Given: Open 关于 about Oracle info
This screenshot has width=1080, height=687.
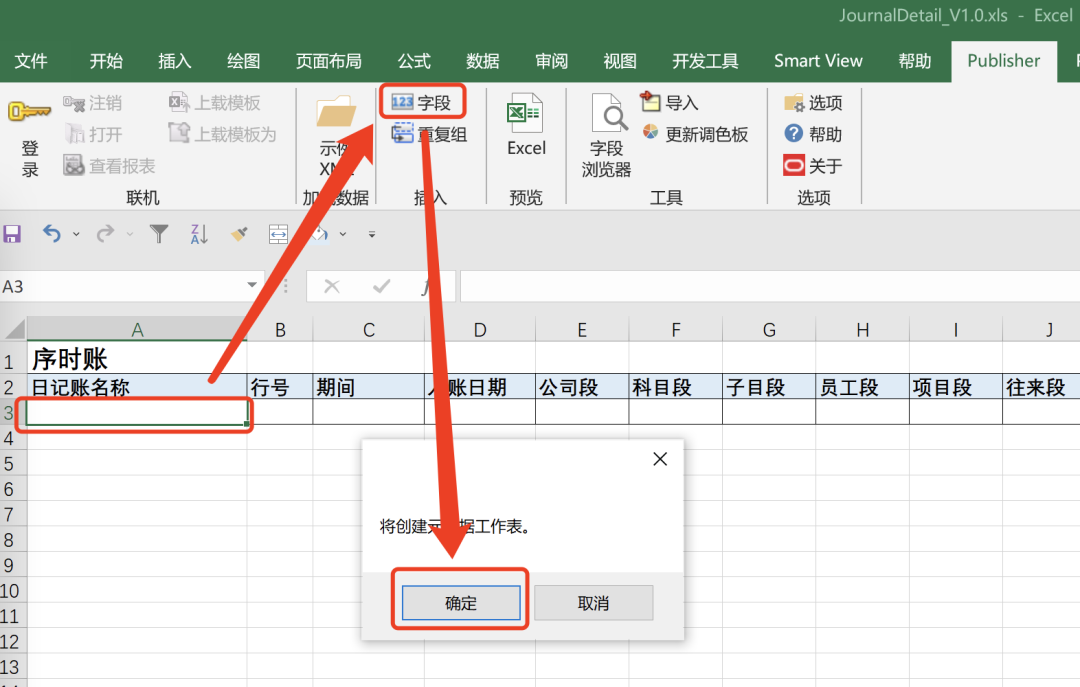Looking at the screenshot, I should [813, 166].
